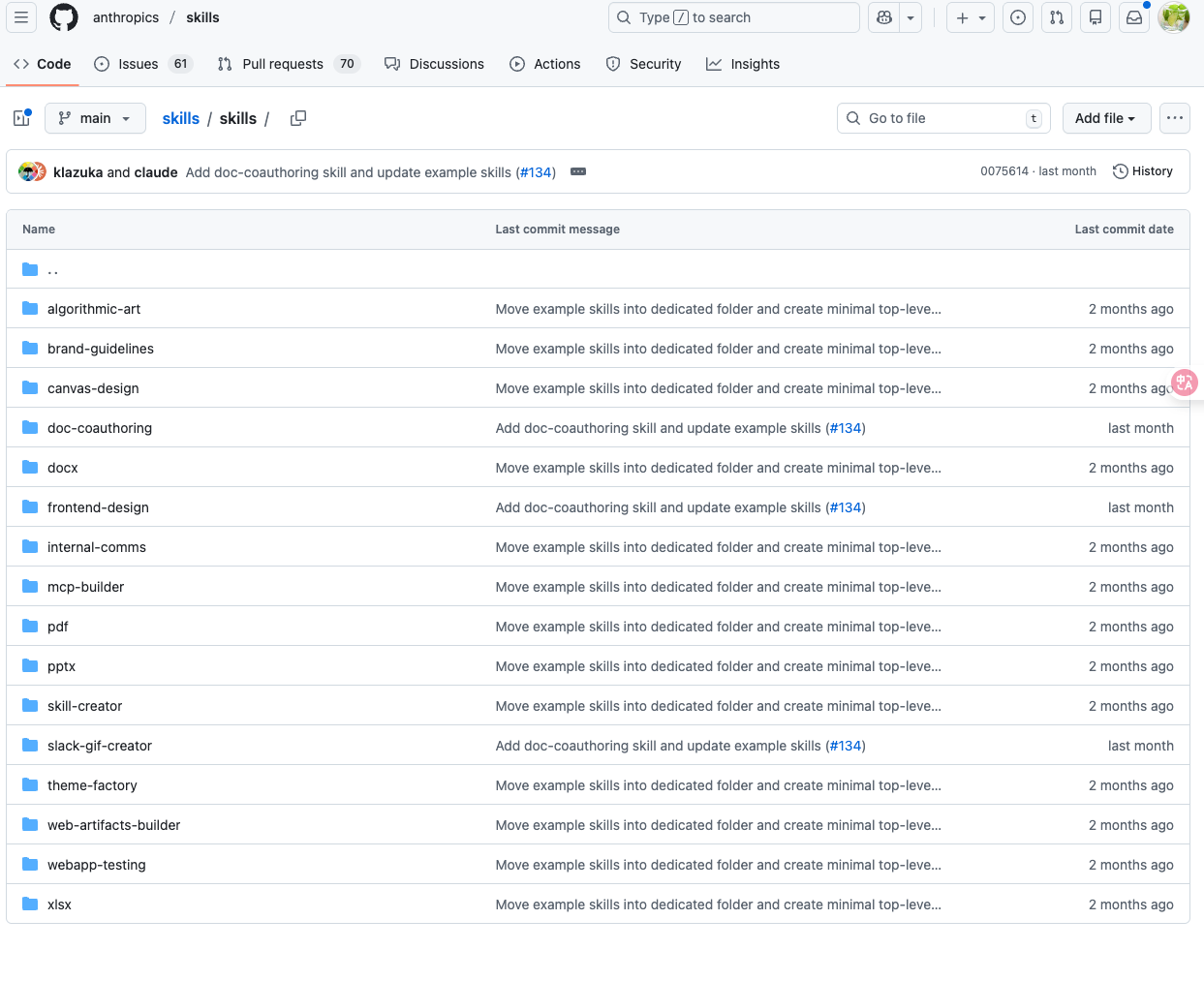Open the anthropics organization link
The height and width of the screenshot is (981, 1204).
pos(126,17)
